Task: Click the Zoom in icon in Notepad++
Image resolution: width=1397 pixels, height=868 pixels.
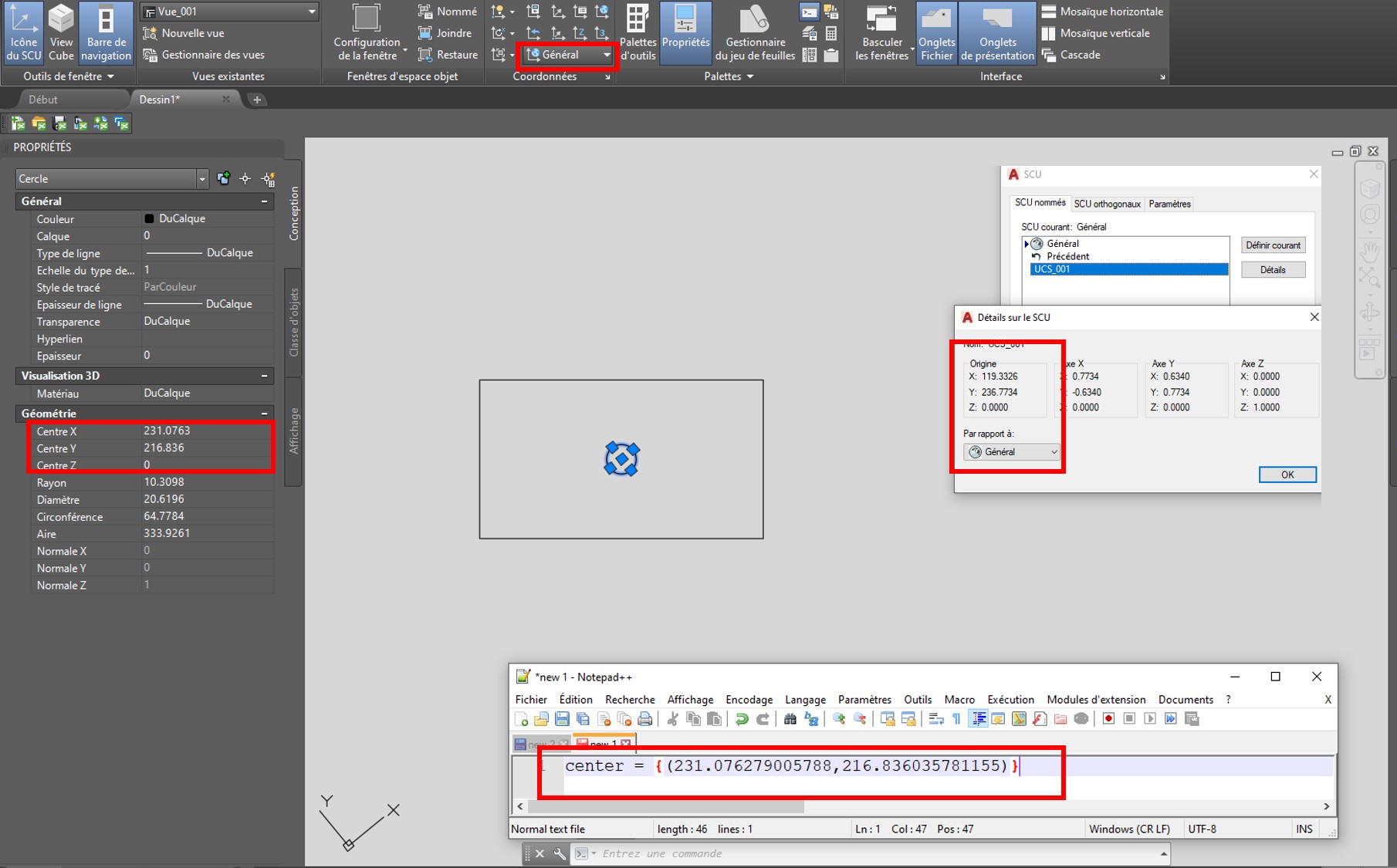Action: click(838, 719)
